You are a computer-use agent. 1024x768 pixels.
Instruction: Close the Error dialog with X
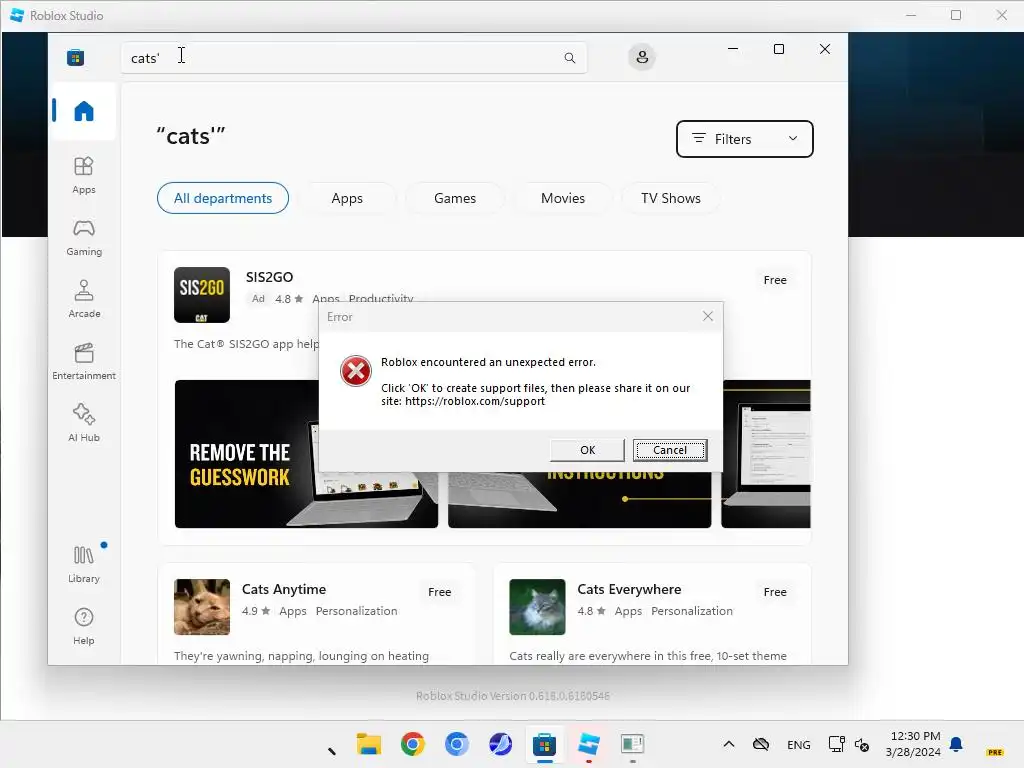(708, 316)
